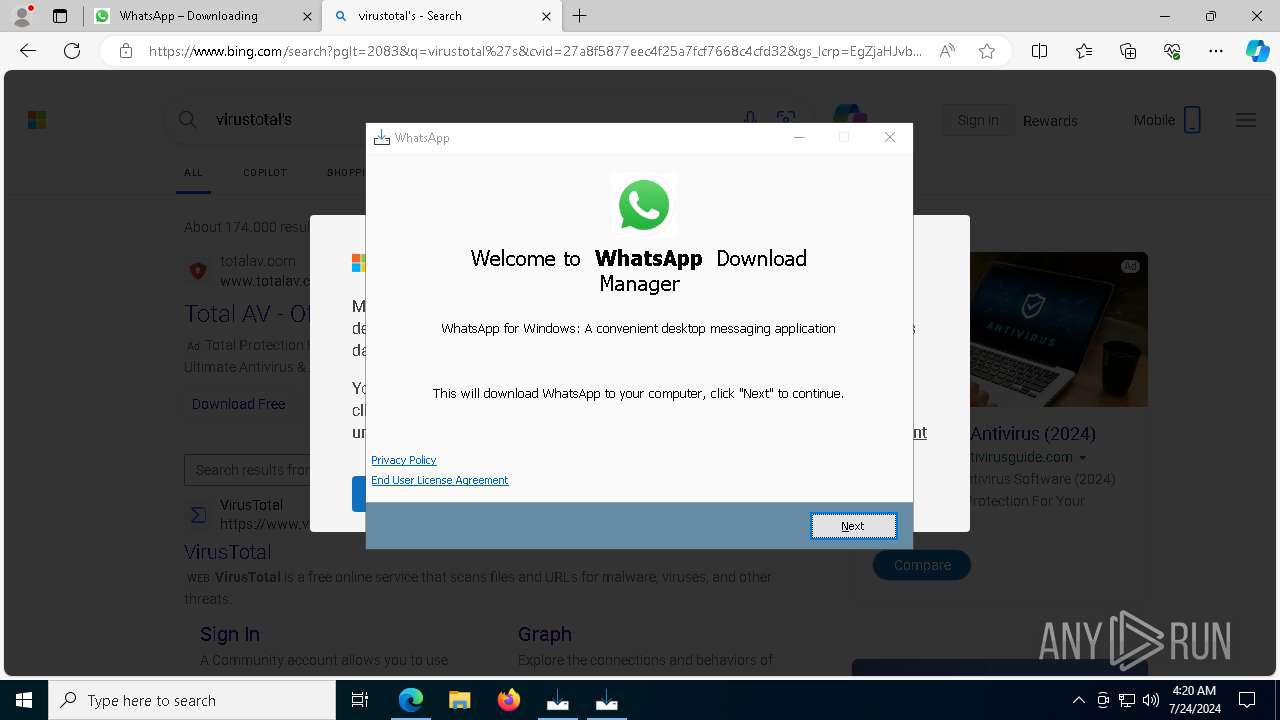Image resolution: width=1280 pixels, height=720 pixels.
Task: Open the End User License Agreement link
Action: coord(440,480)
